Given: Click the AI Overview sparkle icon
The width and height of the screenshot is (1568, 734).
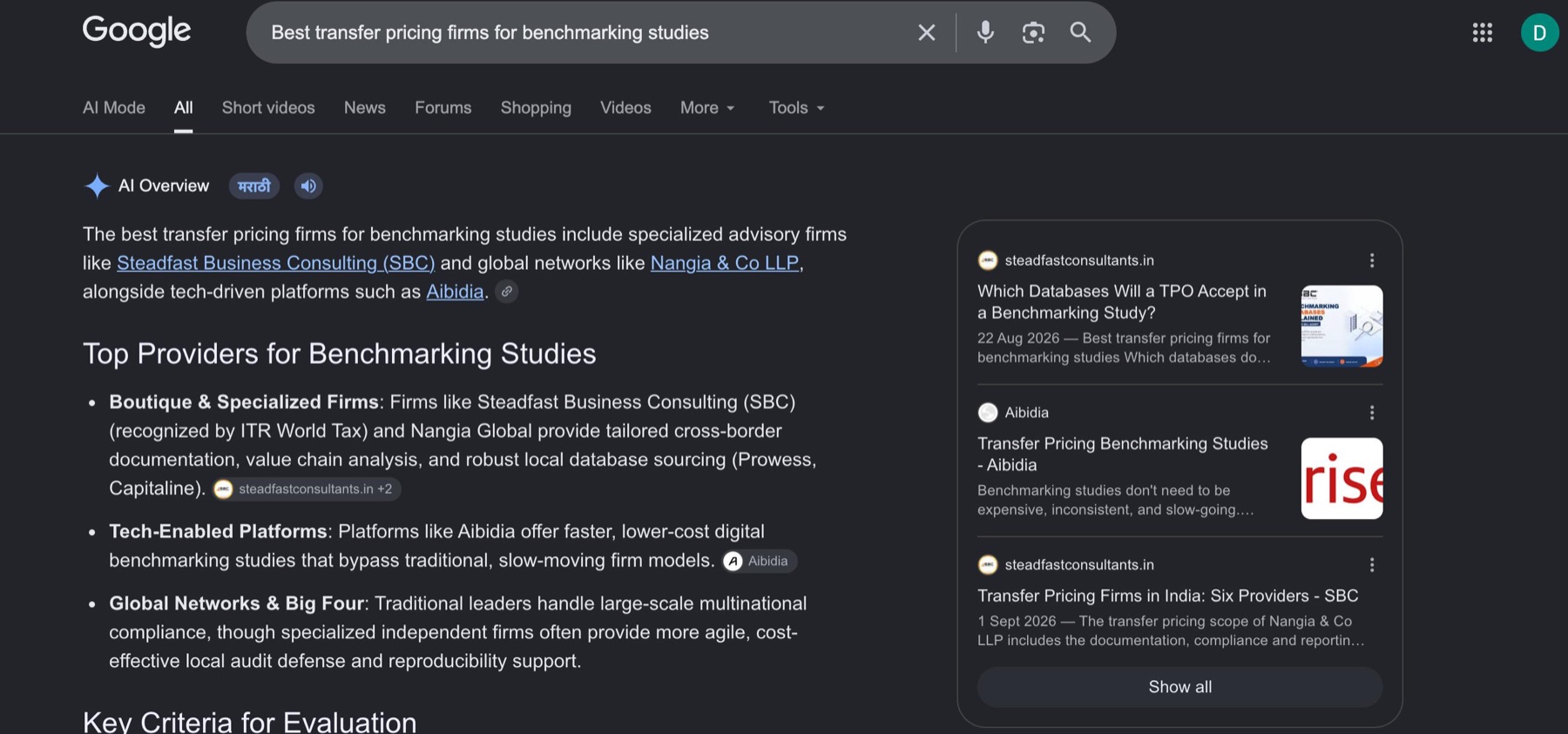Looking at the screenshot, I should tap(97, 185).
